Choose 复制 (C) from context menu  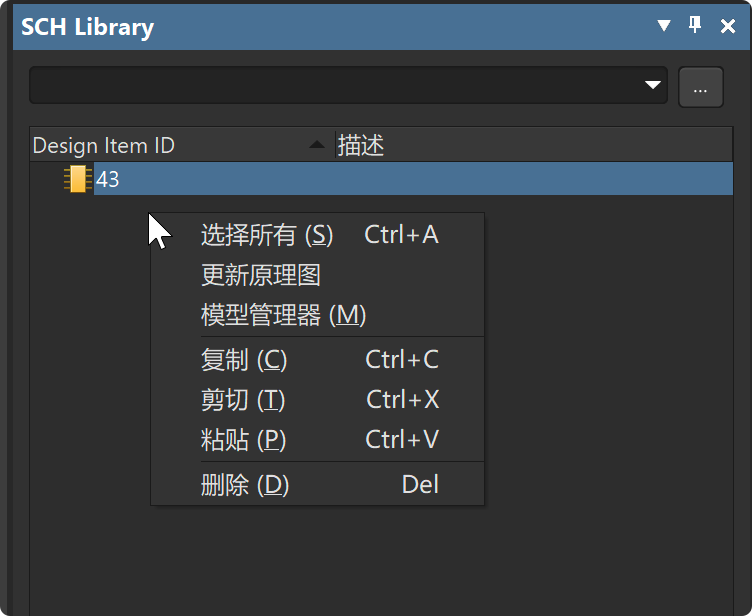[x=244, y=360]
